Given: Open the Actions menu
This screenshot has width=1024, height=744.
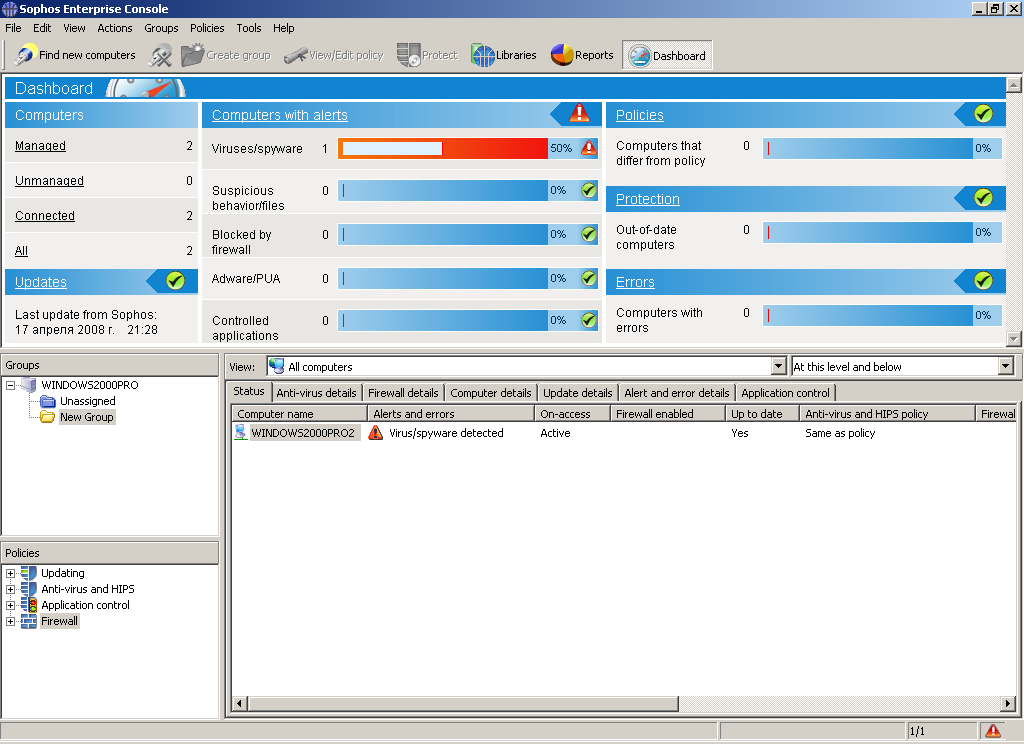Looking at the screenshot, I should click(115, 28).
